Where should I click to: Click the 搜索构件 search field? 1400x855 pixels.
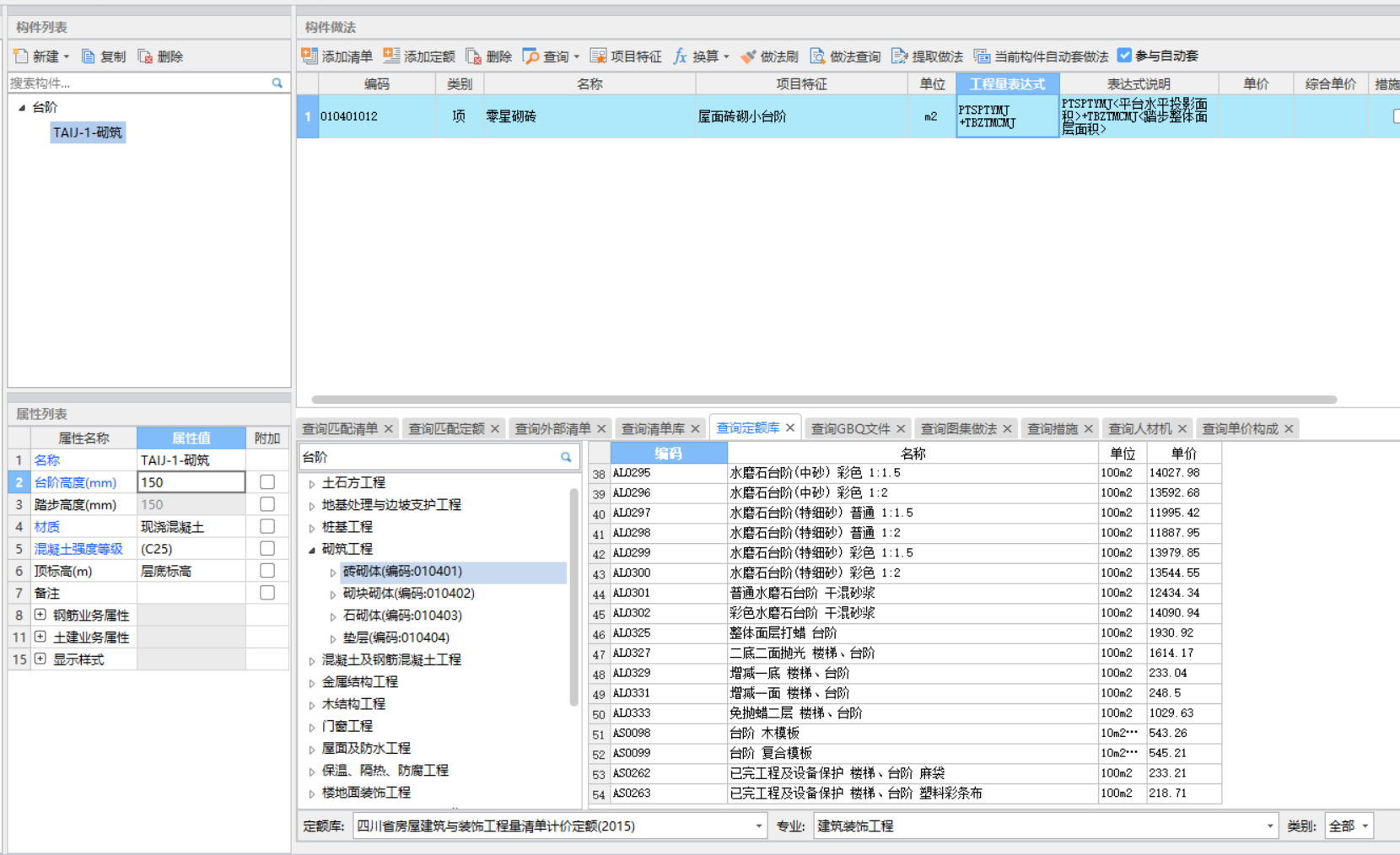tap(139, 83)
